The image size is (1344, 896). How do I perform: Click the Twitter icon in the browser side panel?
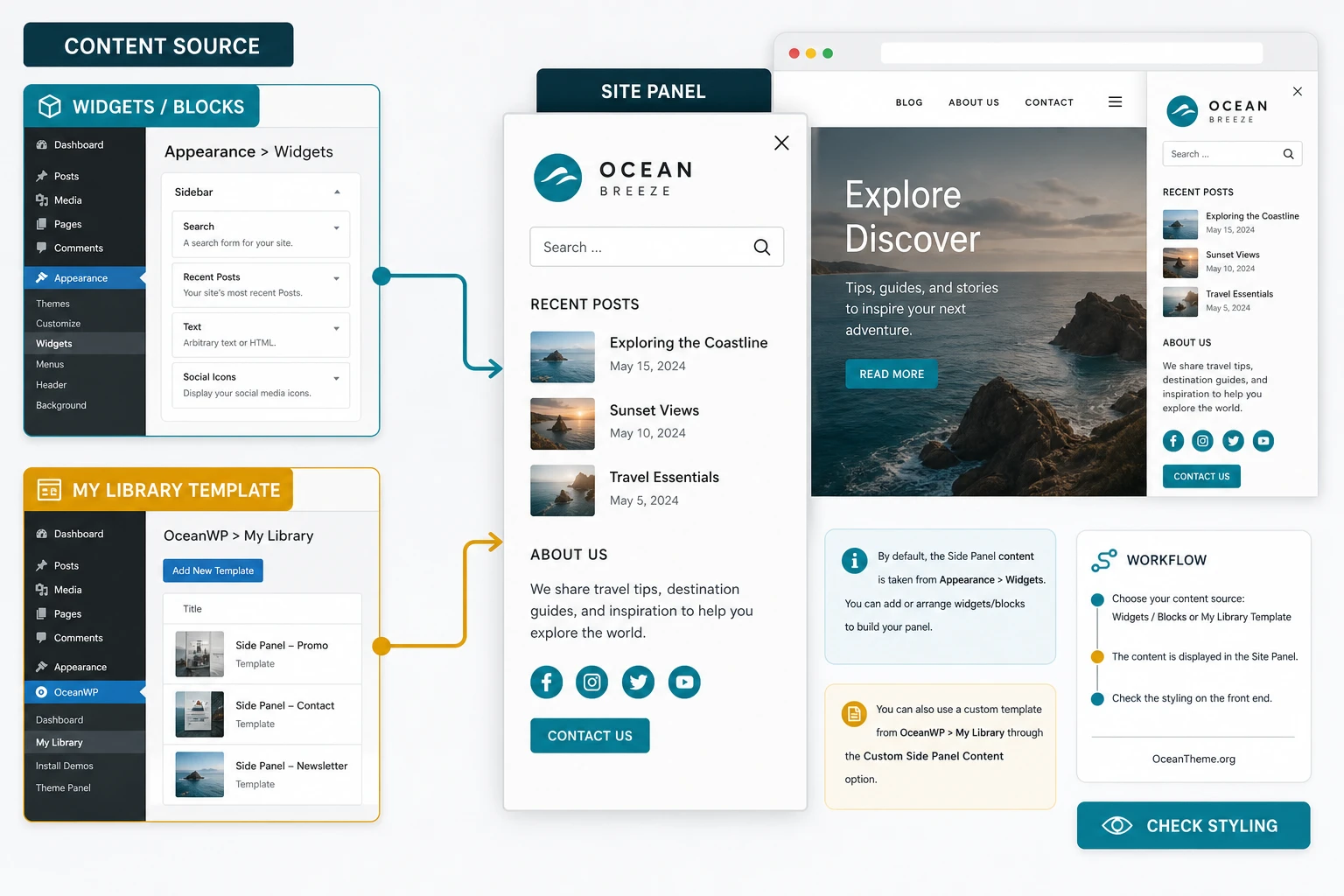(1234, 441)
